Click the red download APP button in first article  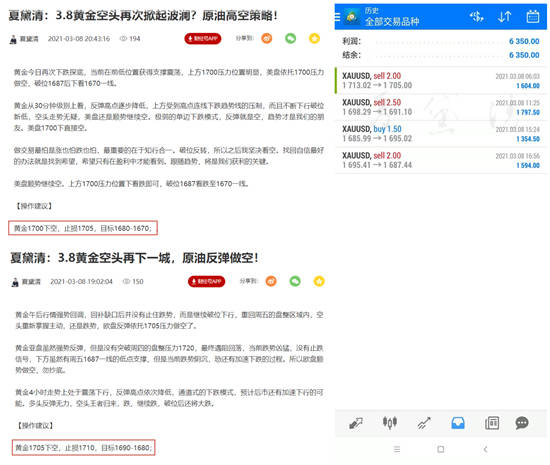(x=203, y=39)
